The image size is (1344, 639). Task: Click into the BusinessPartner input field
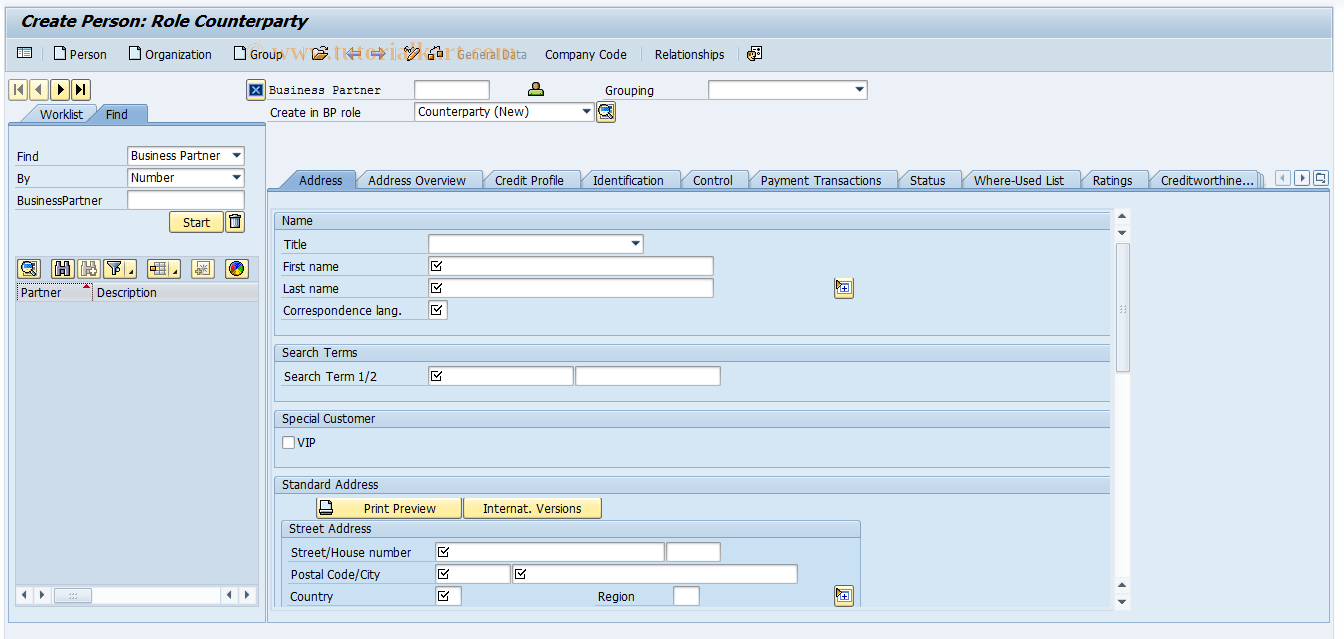(186, 200)
